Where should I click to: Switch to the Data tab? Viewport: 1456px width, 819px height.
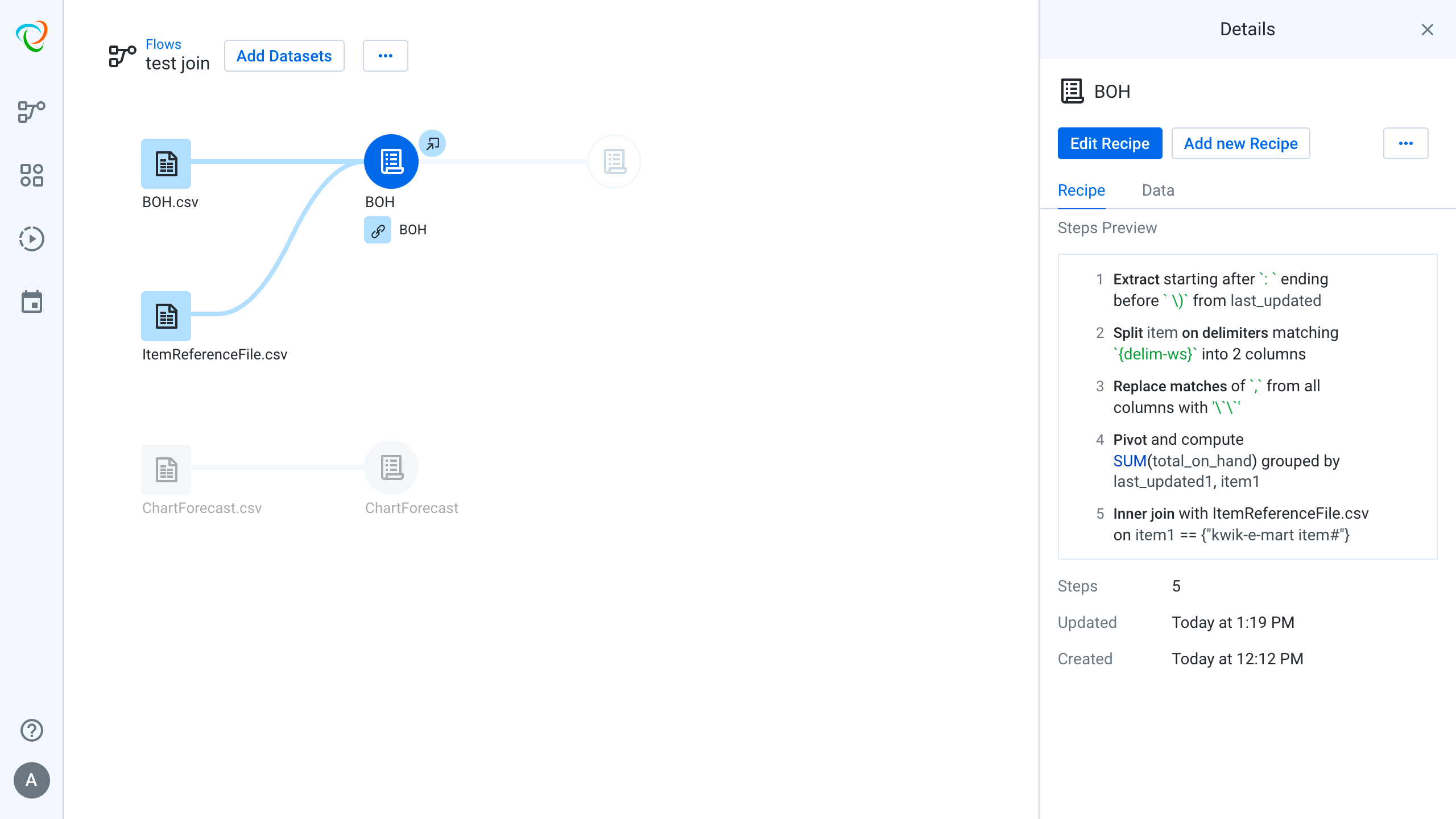[x=1158, y=190]
